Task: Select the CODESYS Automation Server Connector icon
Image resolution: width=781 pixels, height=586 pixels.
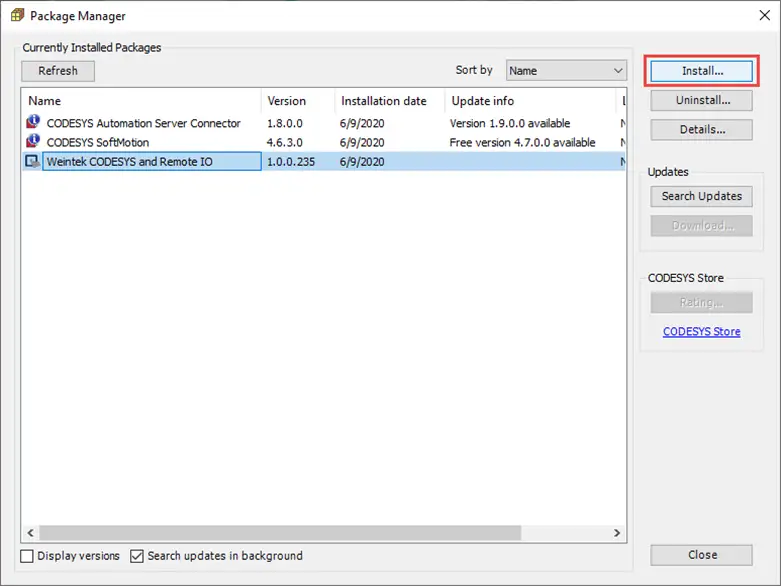Action: pos(33,122)
